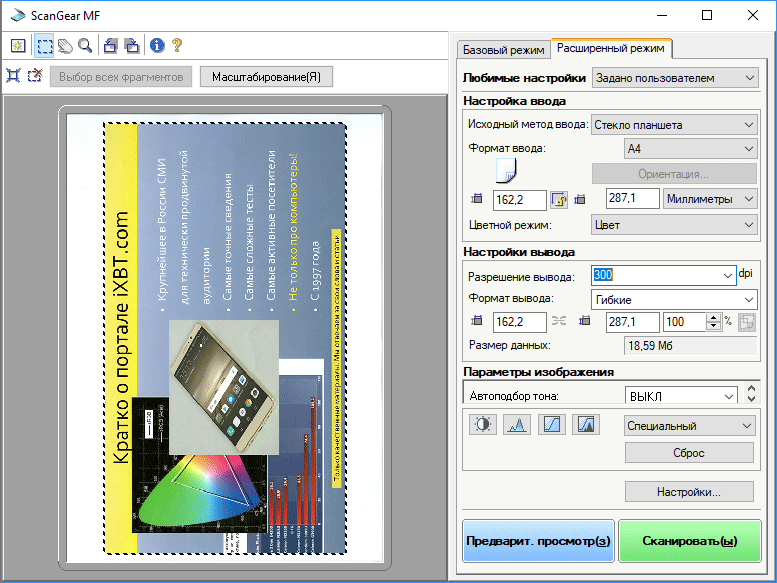Rotate the preview image left
The image size is (777, 583).
point(110,45)
